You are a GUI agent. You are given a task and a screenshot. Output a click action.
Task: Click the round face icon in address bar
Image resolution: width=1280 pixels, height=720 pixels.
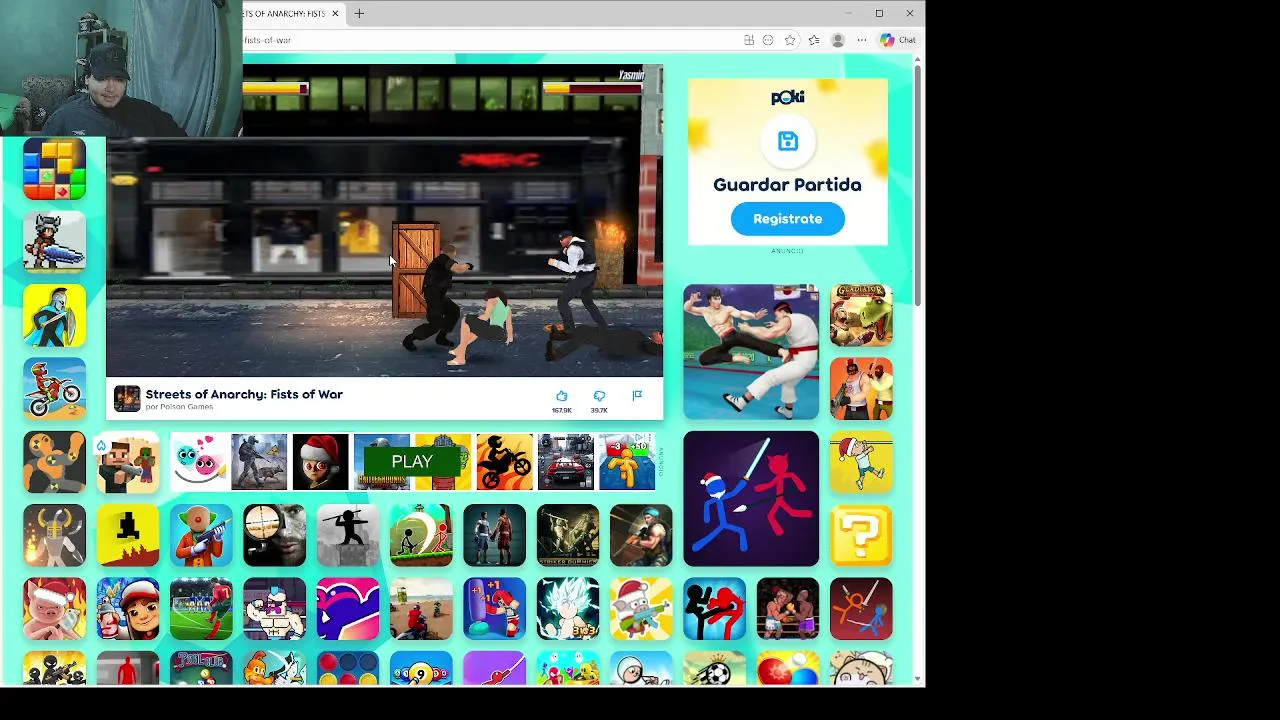point(768,40)
